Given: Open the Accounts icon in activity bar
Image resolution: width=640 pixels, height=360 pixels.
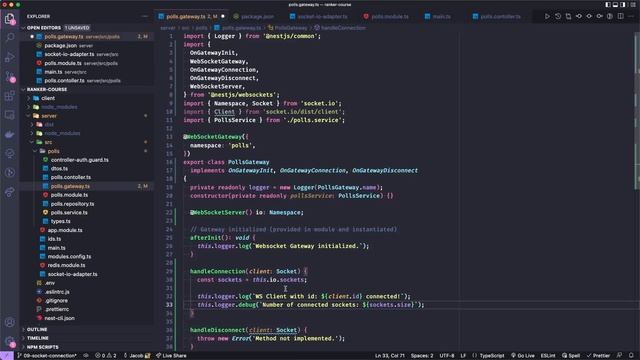Looking at the screenshot, I should click(9, 322).
